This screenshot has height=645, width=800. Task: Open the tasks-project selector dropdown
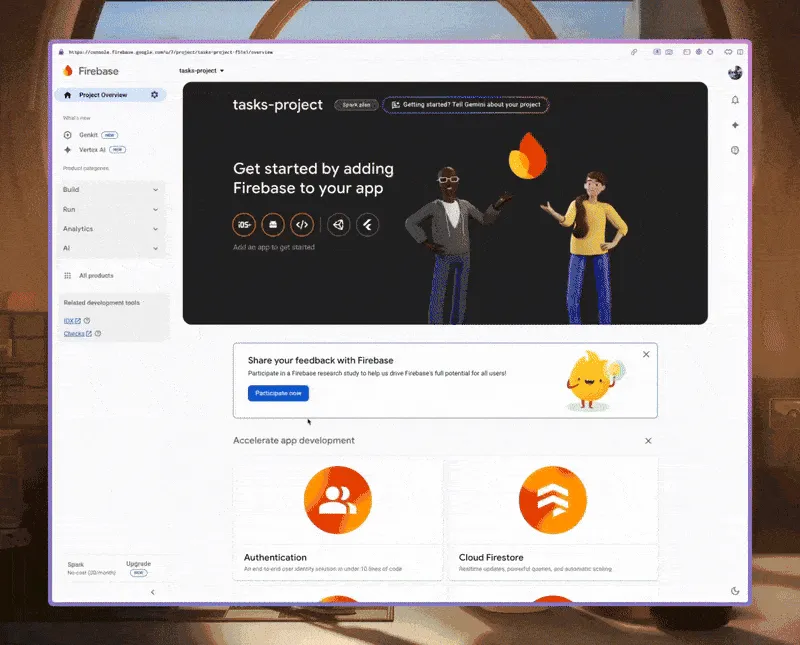tap(201, 71)
